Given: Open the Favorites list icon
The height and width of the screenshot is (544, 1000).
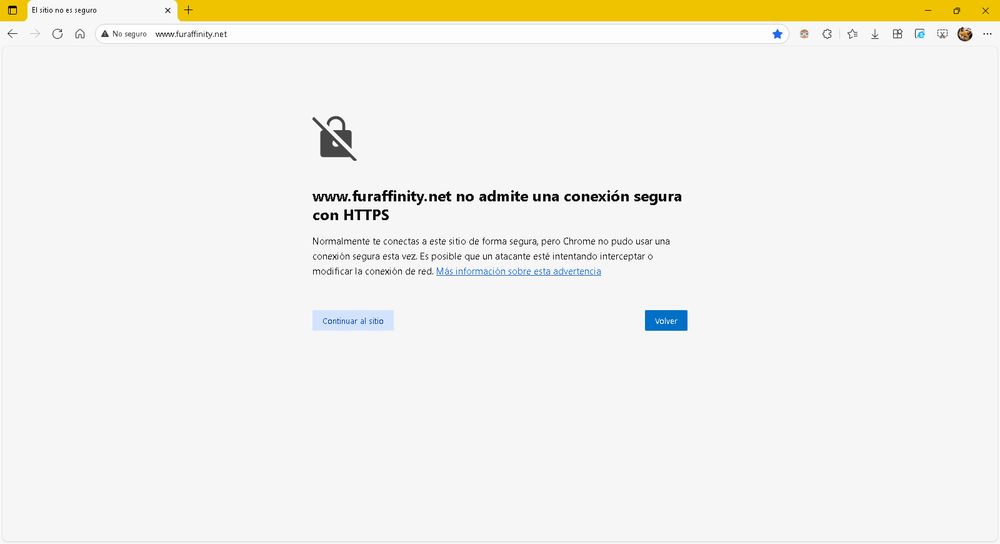Looking at the screenshot, I should click(852, 34).
